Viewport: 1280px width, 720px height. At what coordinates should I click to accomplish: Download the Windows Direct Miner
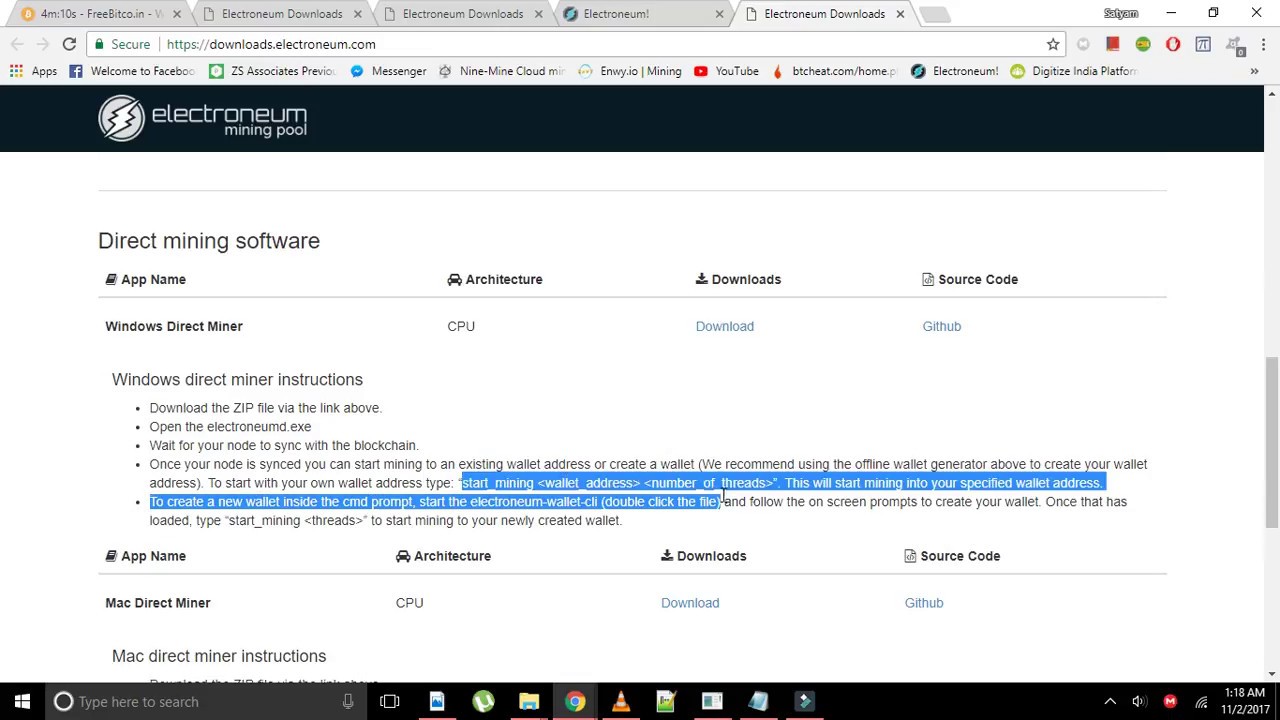[x=725, y=326]
